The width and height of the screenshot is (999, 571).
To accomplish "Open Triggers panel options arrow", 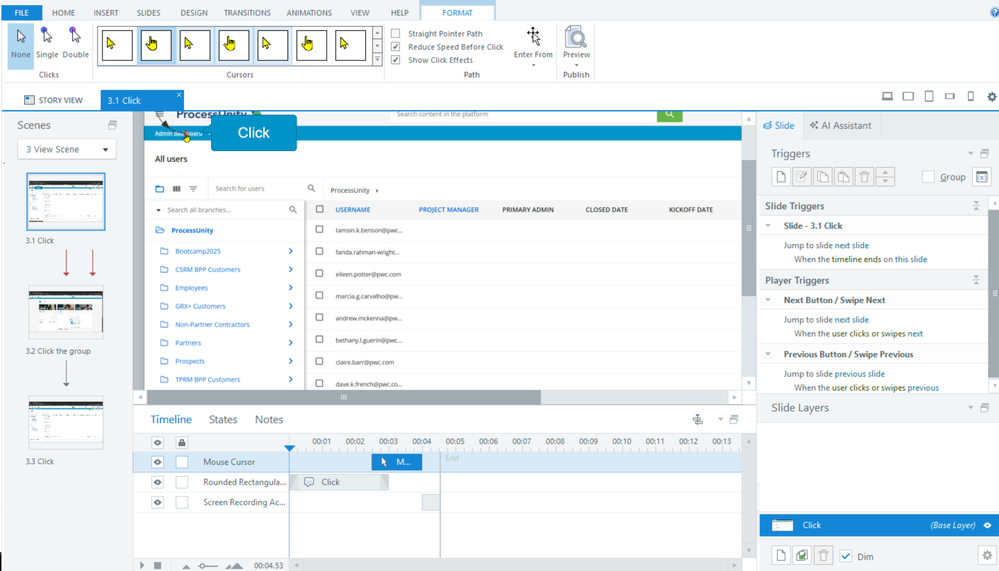I will (970, 154).
